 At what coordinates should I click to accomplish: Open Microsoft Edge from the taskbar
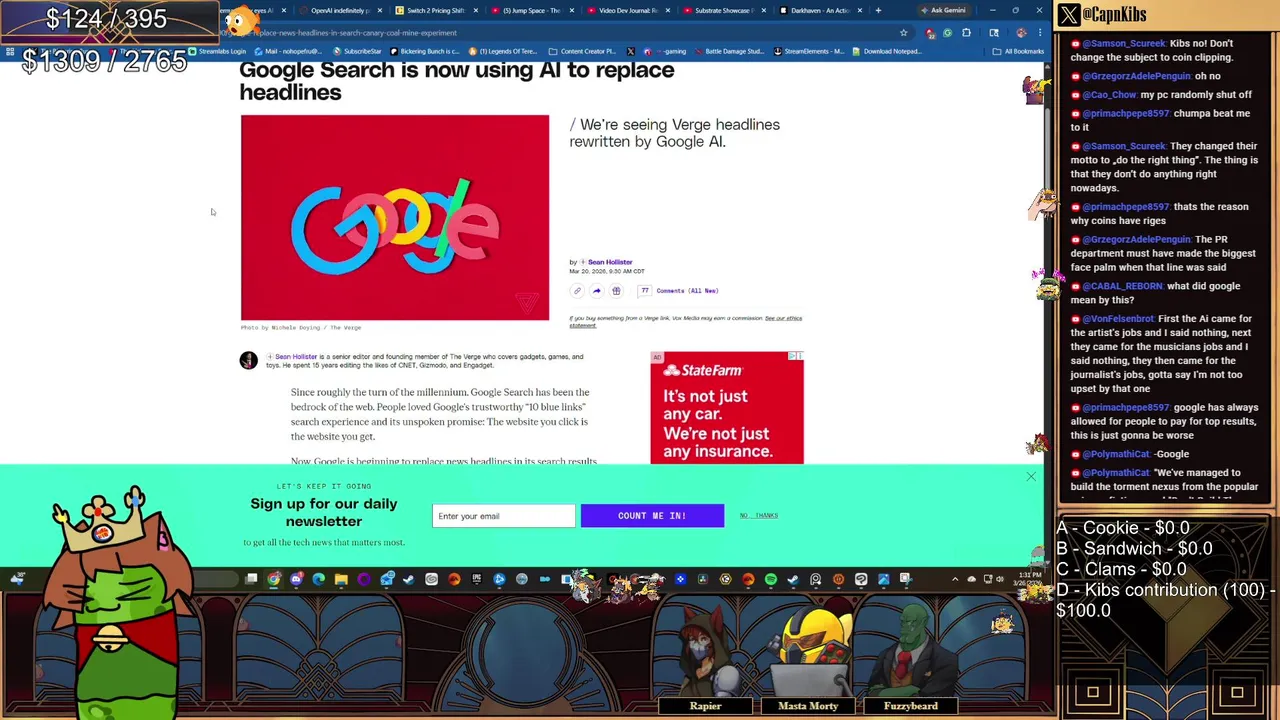coord(318,579)
